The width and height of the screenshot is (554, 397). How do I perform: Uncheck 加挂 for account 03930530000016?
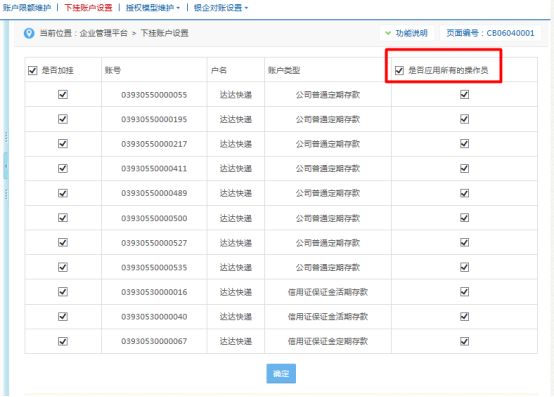[x=63, y=292]
